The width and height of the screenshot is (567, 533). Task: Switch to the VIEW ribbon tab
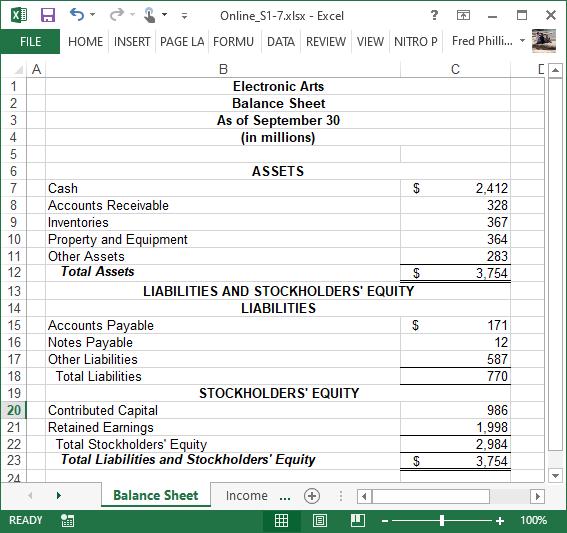coord(370,42)
